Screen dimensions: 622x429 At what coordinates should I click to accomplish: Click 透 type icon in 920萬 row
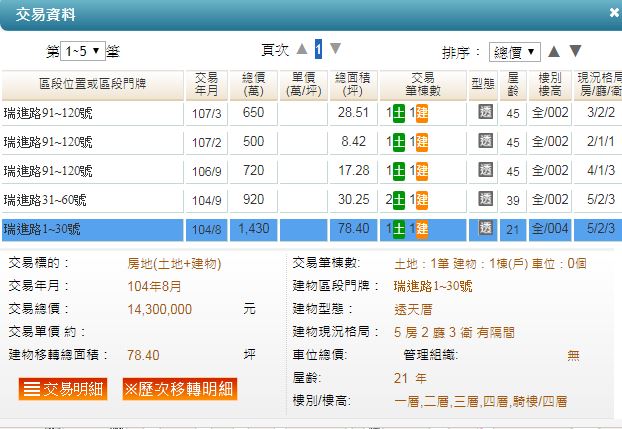pos(486,199)
